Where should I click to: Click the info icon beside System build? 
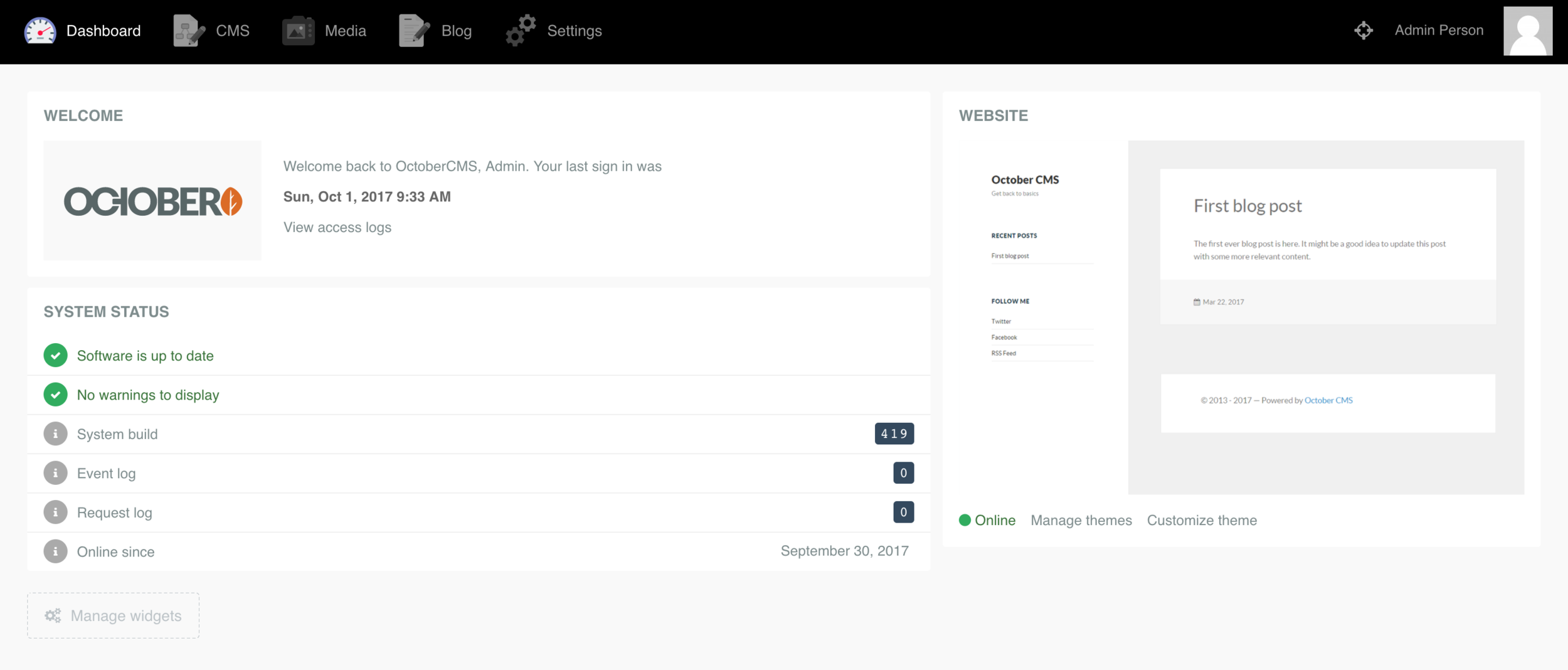[55, 434]
